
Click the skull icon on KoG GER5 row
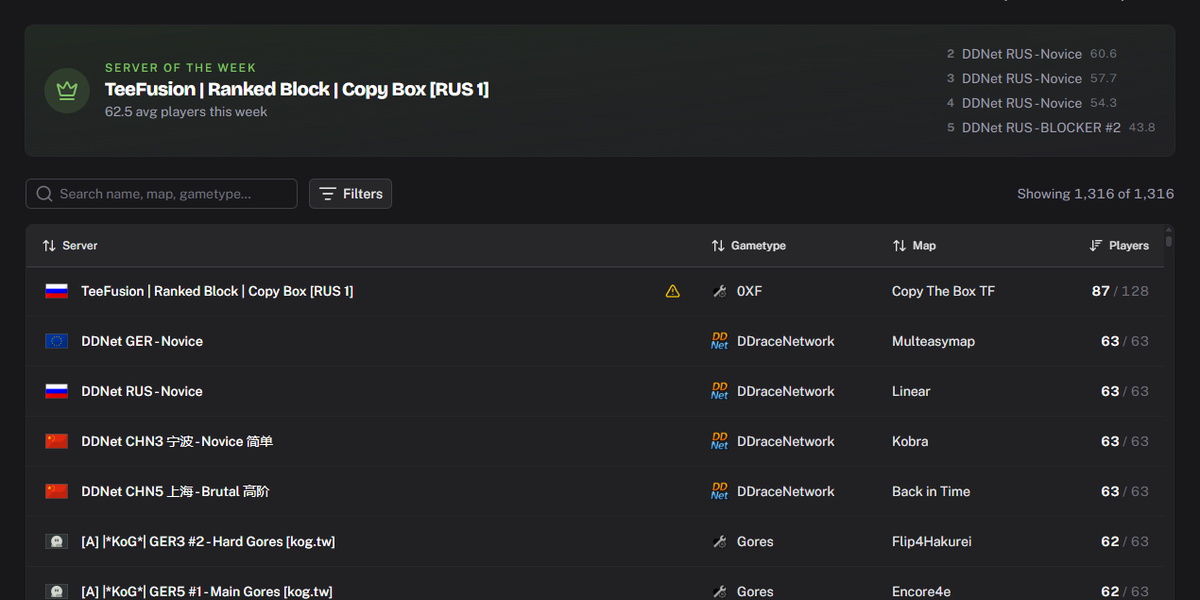tap(57, 591)
